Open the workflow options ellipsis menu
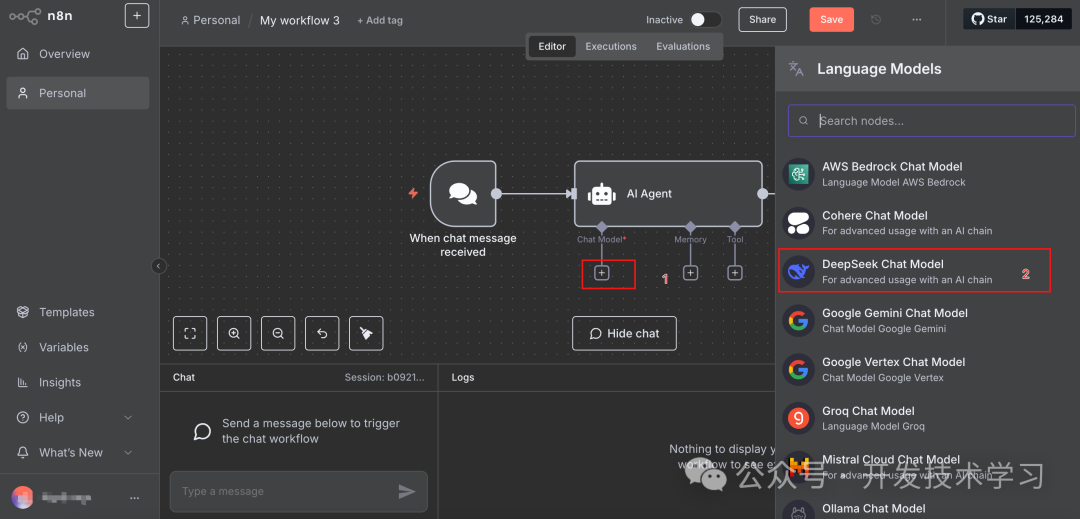The image size is (1080, 519). tap(917, 20)
